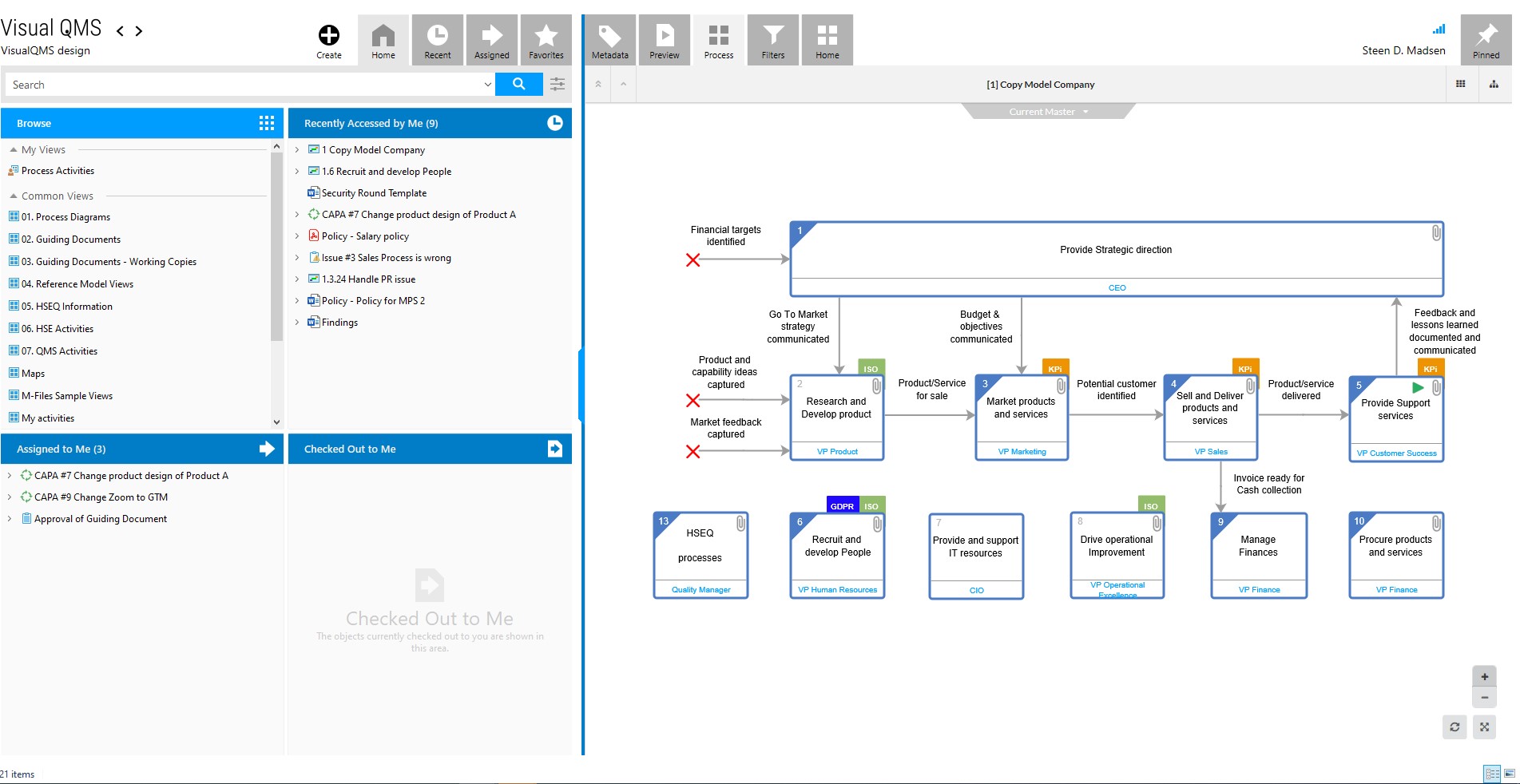The image size is (1520, 784).
Task: Open the Security Round Template document
Action: 373,192
